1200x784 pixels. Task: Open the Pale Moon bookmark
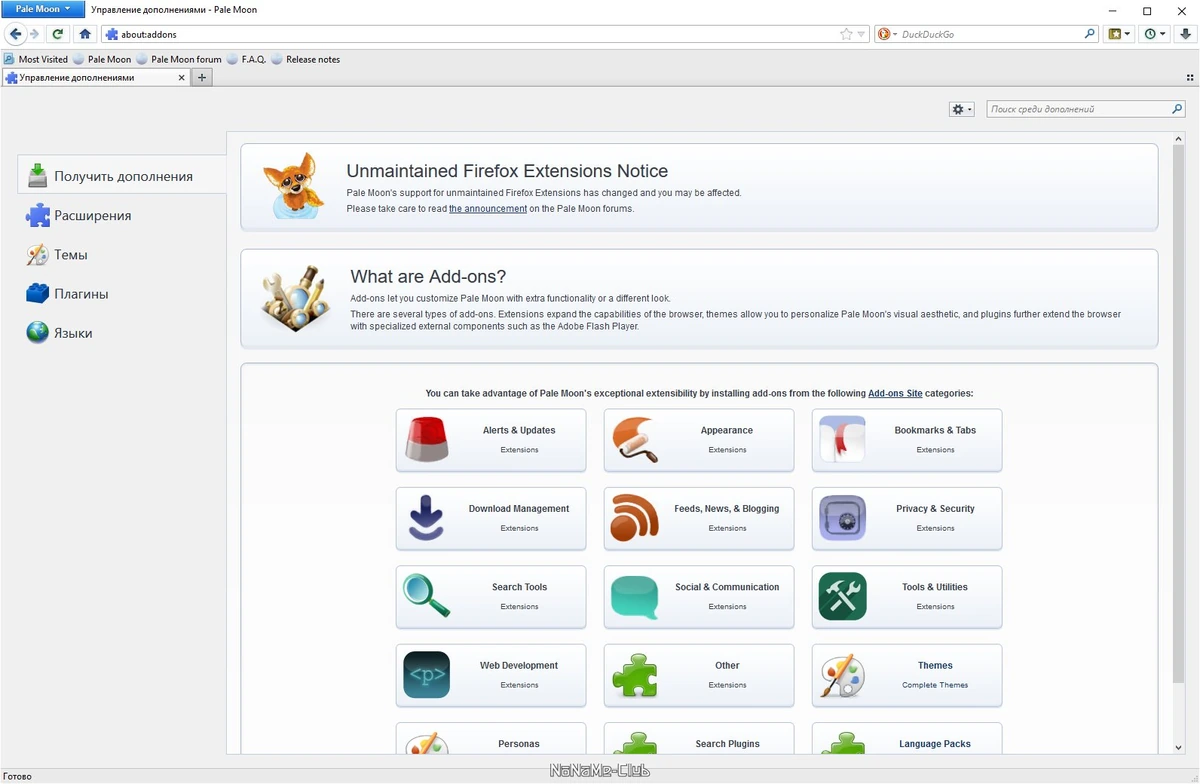click(102, 59)
